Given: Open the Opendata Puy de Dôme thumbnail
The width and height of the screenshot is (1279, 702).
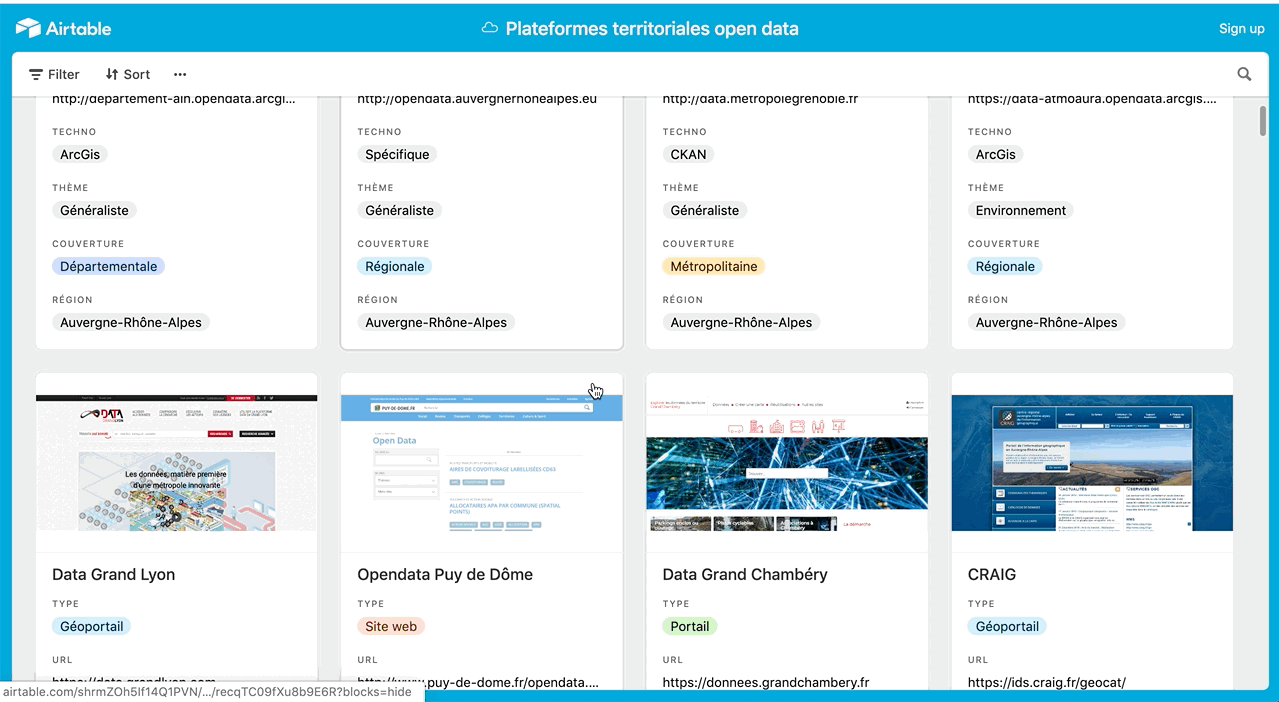Looking at the screenshot, I should click(481, 463).
